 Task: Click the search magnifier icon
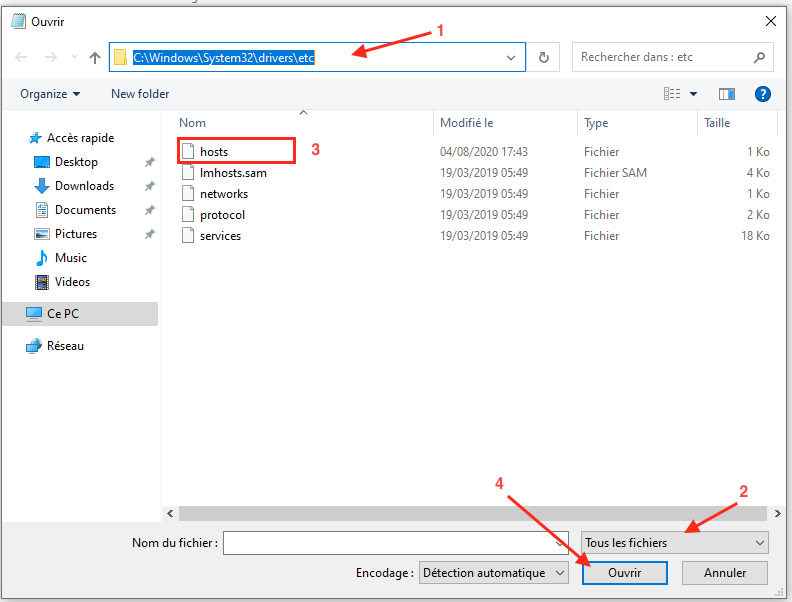(759, 57)
